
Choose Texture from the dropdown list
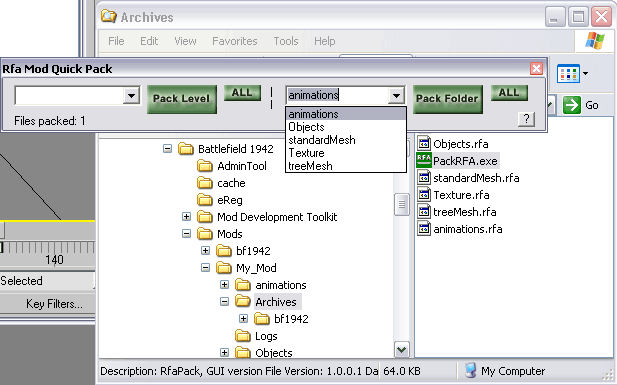[x=345, y=153]
